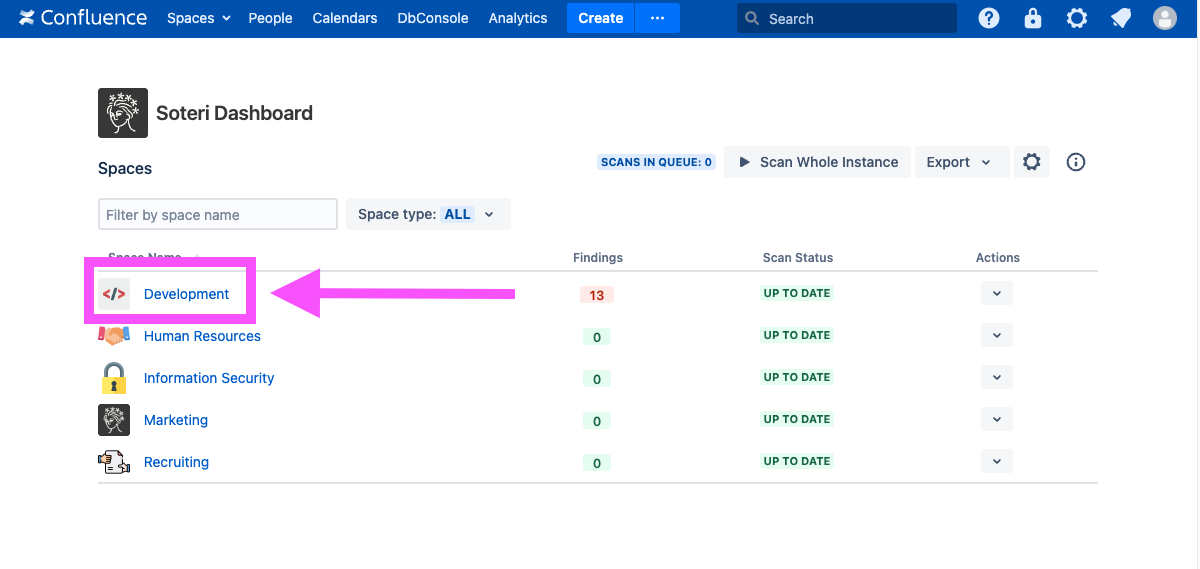Expand actions menu for Development row
The width and height of the screenshot is (1200, 569).
[x=996, y=293]
